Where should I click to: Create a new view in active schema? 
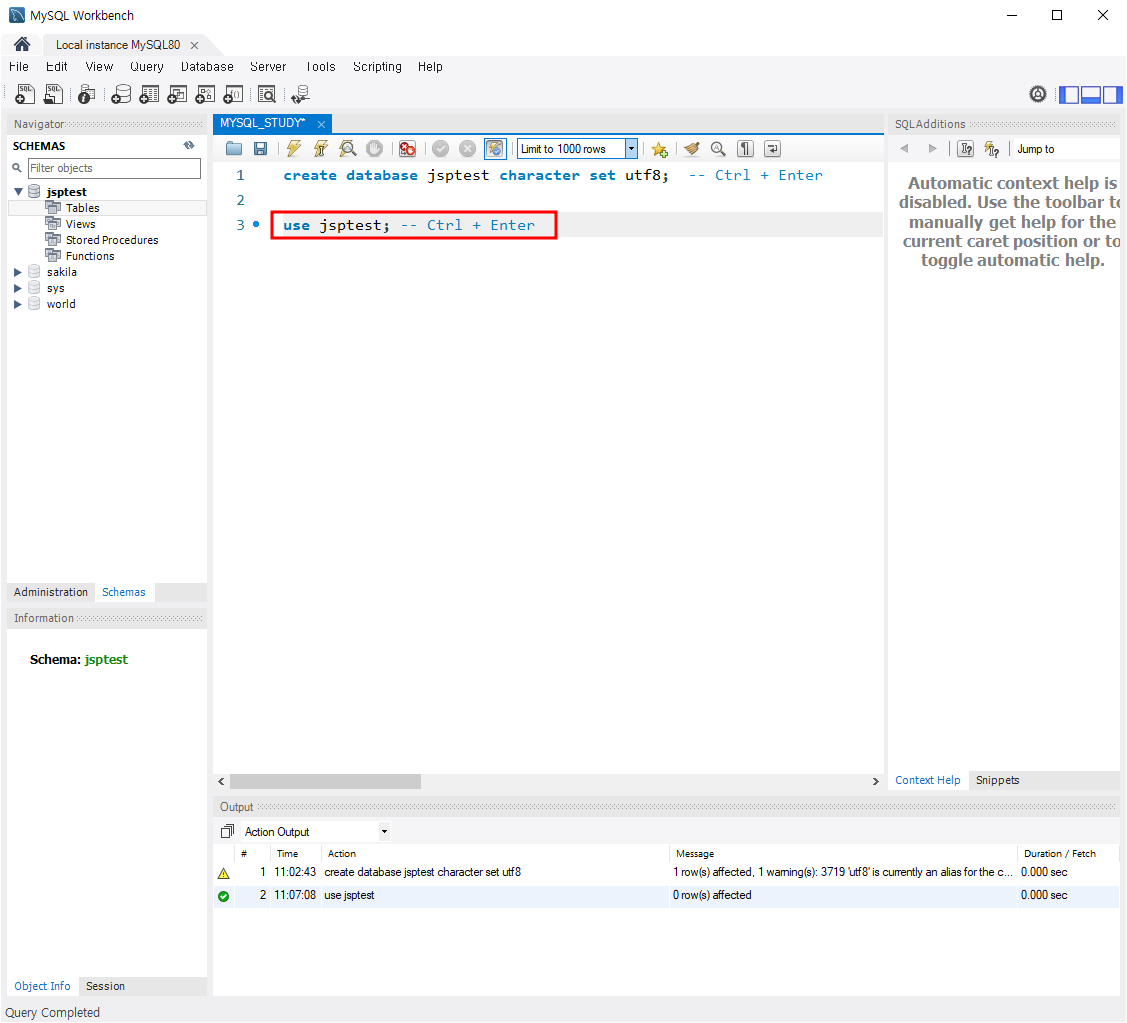click(177, 94)
